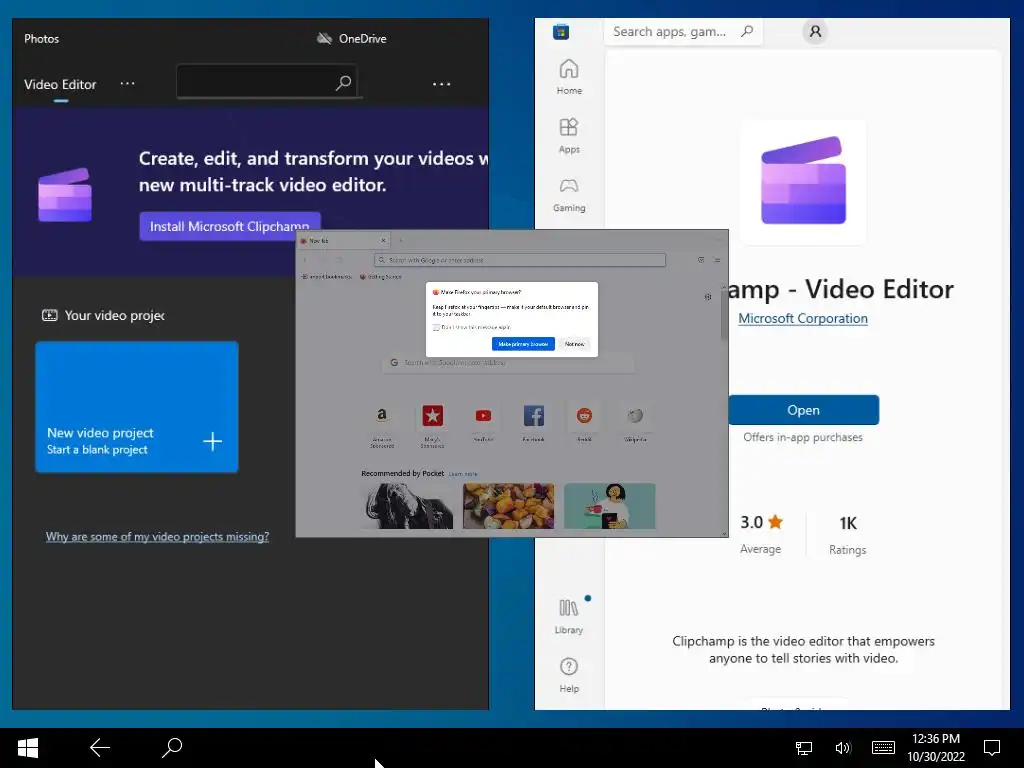This screenshot has width=1024, height=768.
Task: Click the Firefox Pocket save icon
Action: (x=701, y=260)
